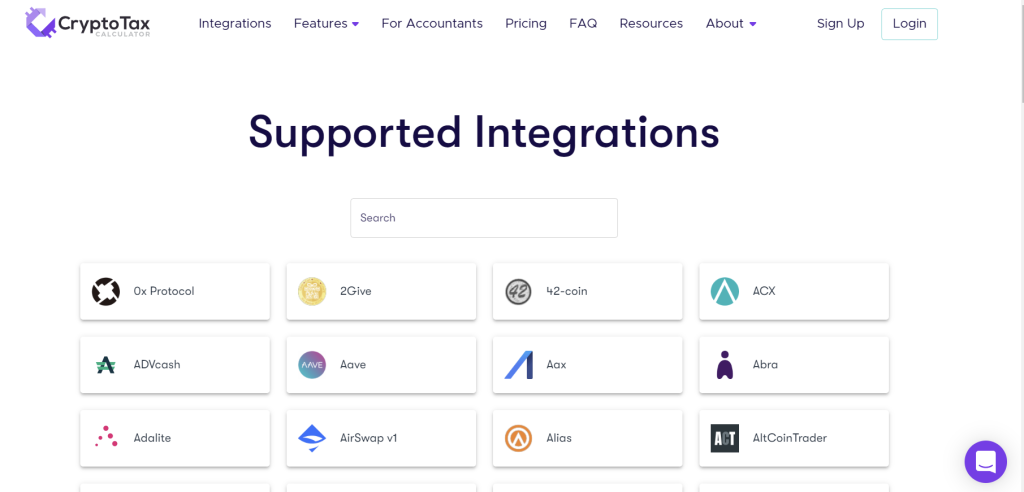Screen dimensions: 1024x492
Task: Open the Integrations nav item
Action: pyautogui.click(x=235, y=24)
